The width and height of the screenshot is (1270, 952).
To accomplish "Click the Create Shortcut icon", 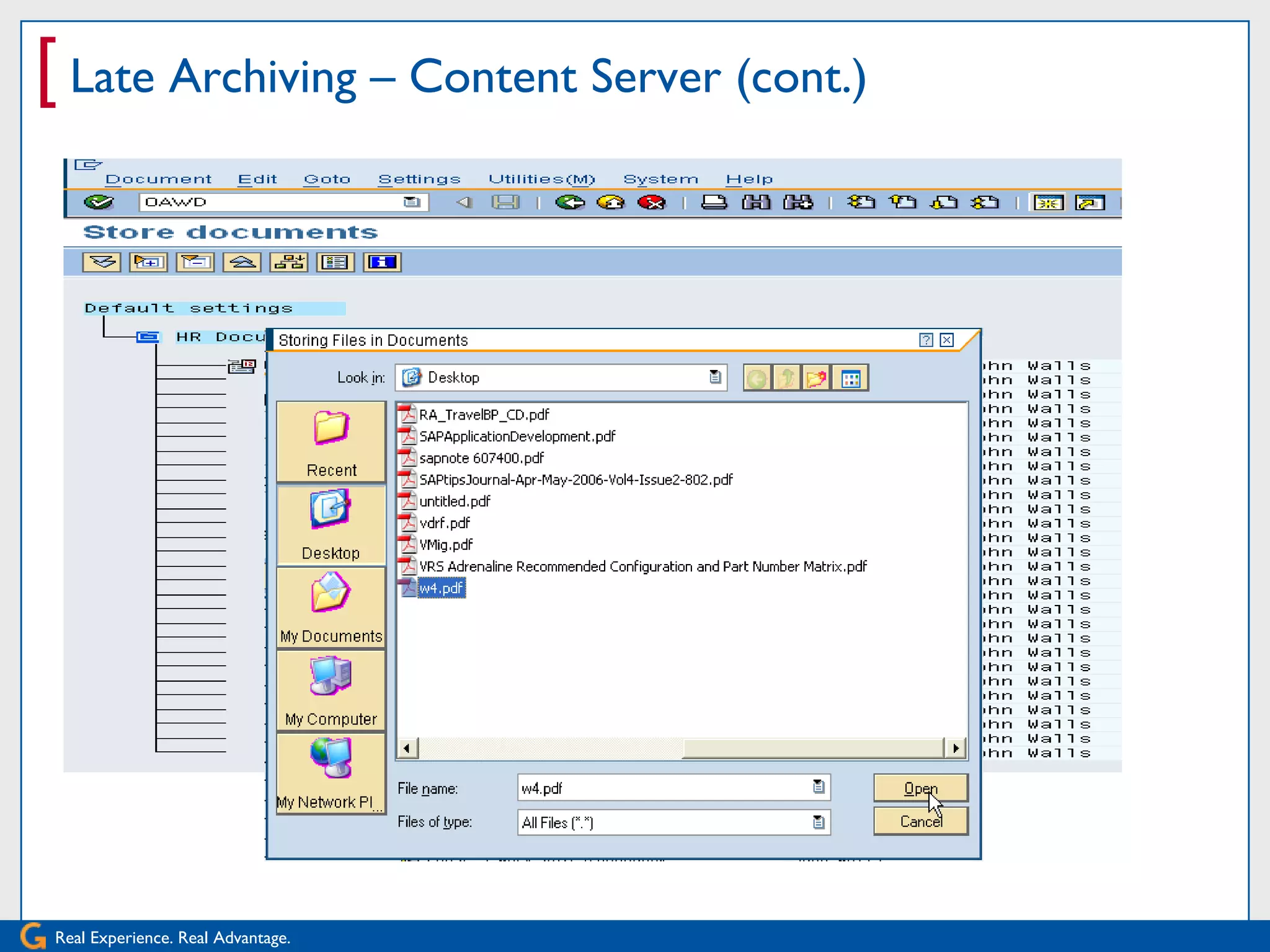I will click(x=1090, y=203).
